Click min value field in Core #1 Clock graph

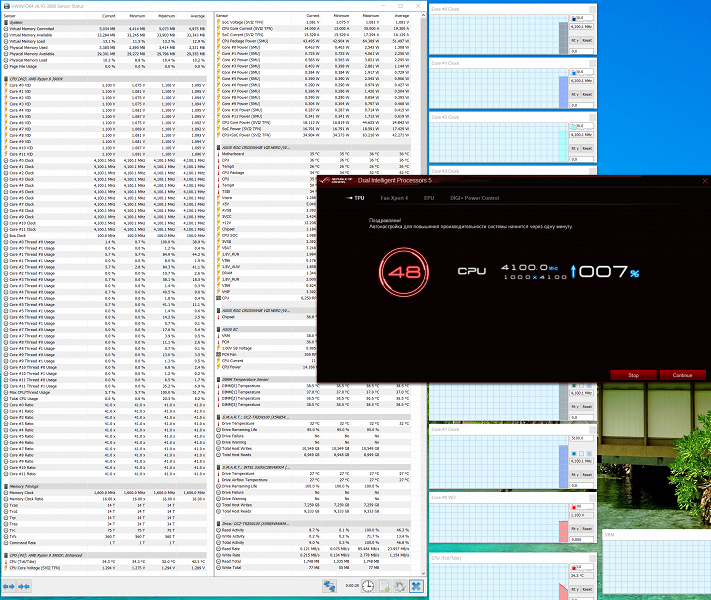[582, 105]
